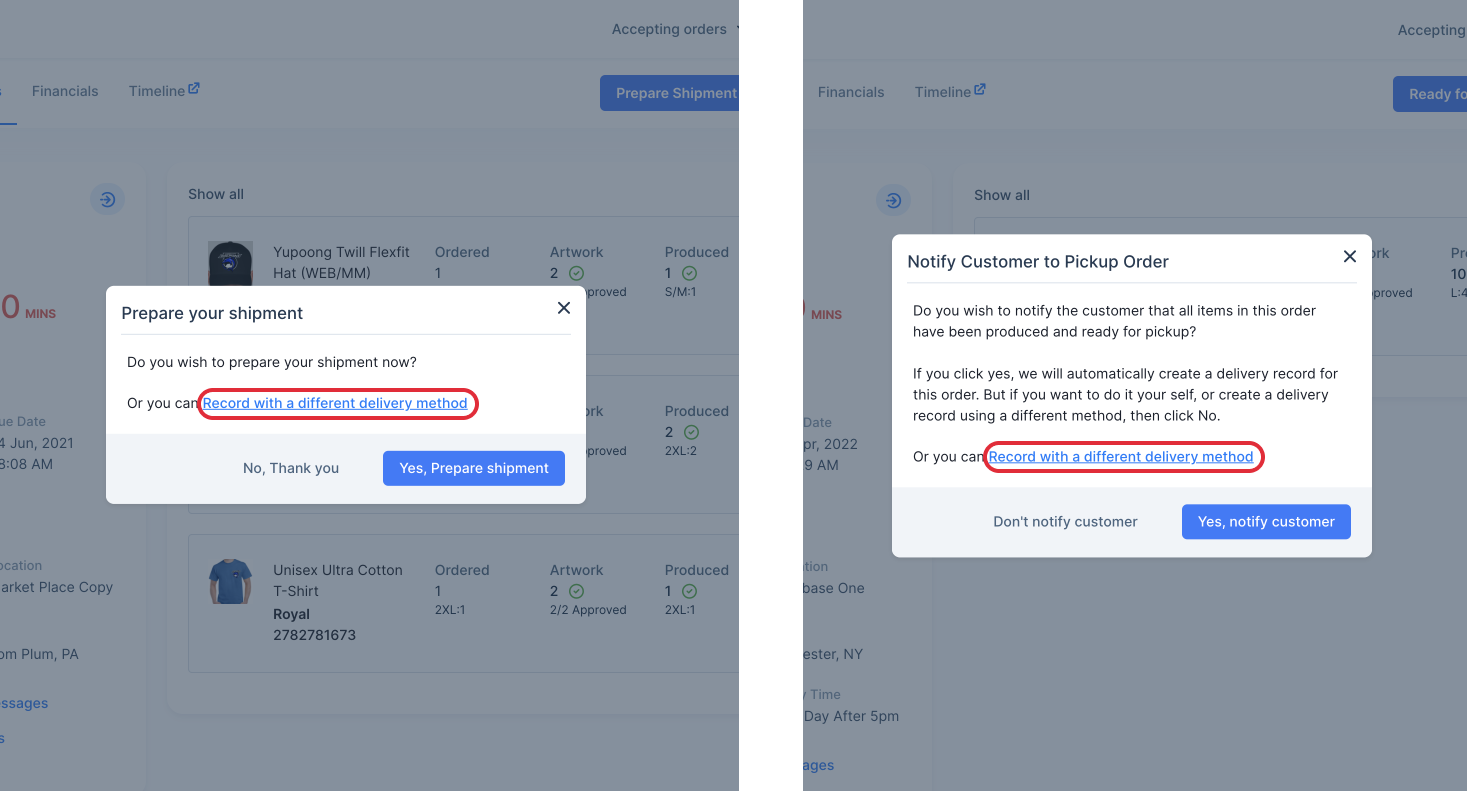1467x791 pixels.
Task: Click No, Thank you button
Action: click(291, 468)
